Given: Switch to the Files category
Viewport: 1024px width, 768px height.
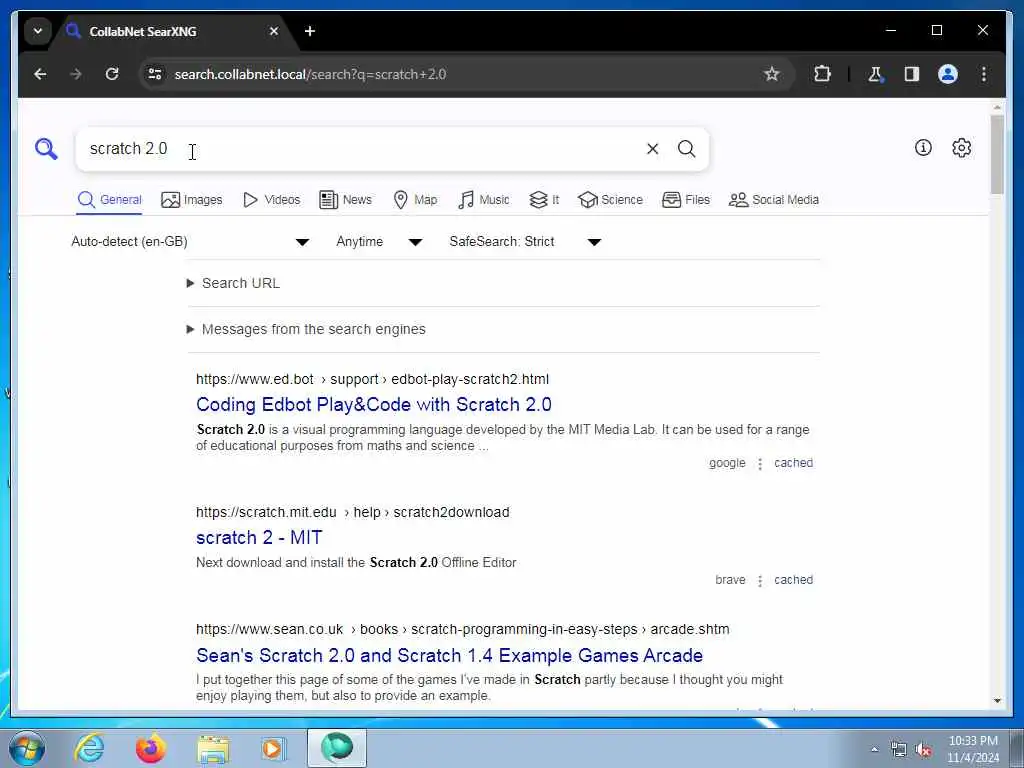Looking at the screenshot, I should [686, 200].
